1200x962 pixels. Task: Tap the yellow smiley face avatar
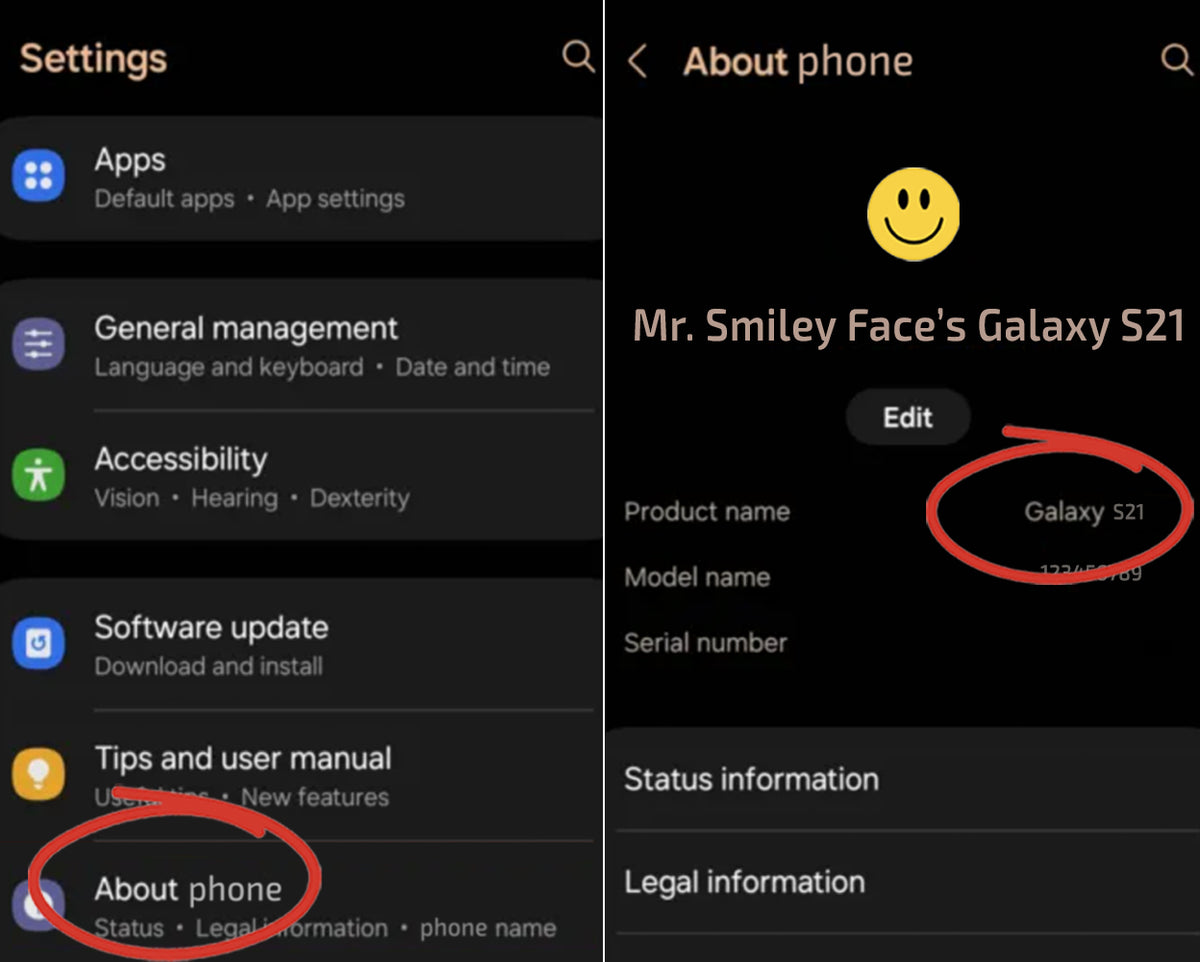coord(913,214)
